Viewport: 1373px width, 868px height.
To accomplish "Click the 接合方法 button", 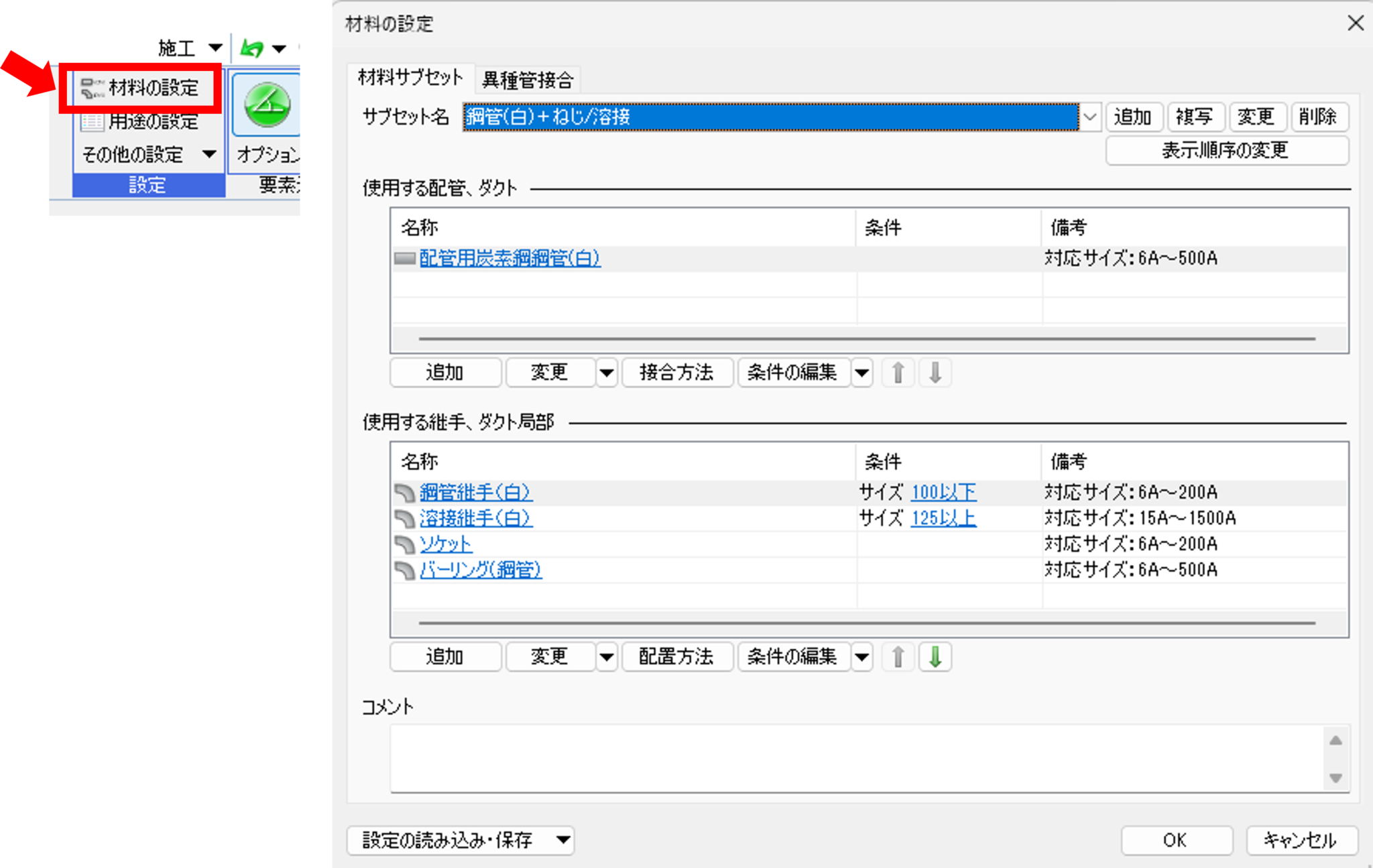I will 676,373.
